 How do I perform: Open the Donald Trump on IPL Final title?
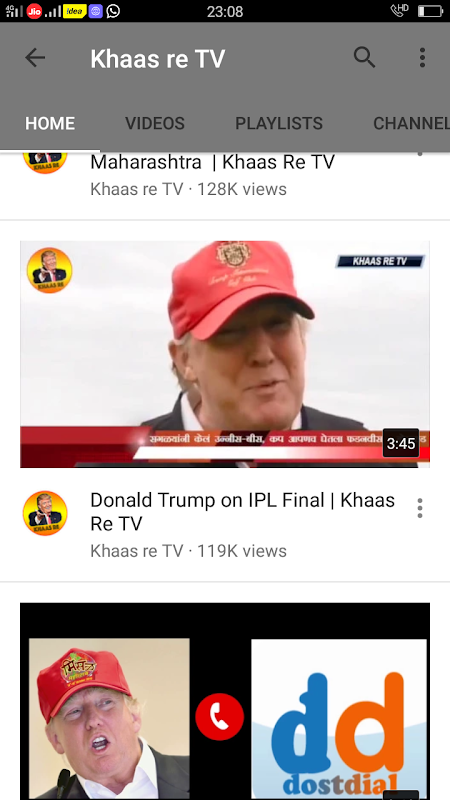coord(242,512)
